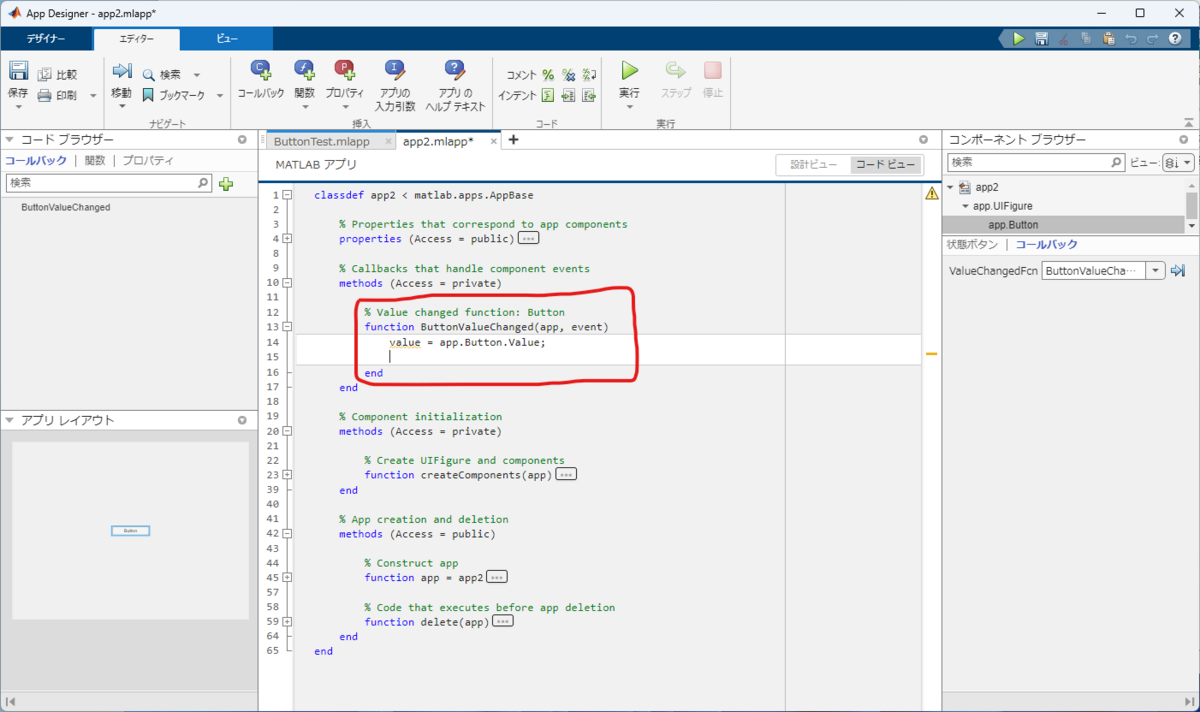
Task: Click the print (印刷) icon
Action: point(45,96)
